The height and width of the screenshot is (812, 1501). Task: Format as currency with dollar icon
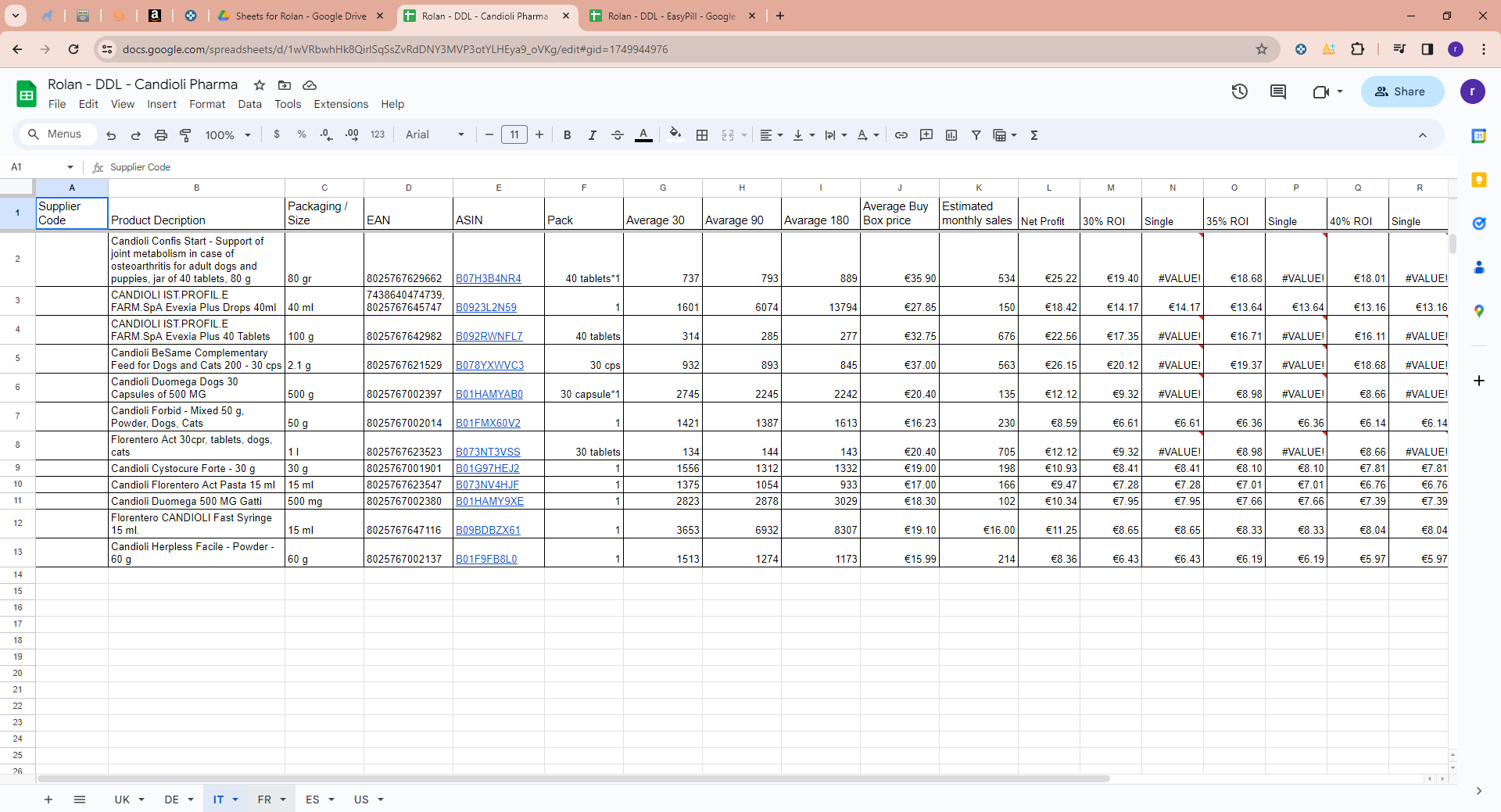coord(277,134)
